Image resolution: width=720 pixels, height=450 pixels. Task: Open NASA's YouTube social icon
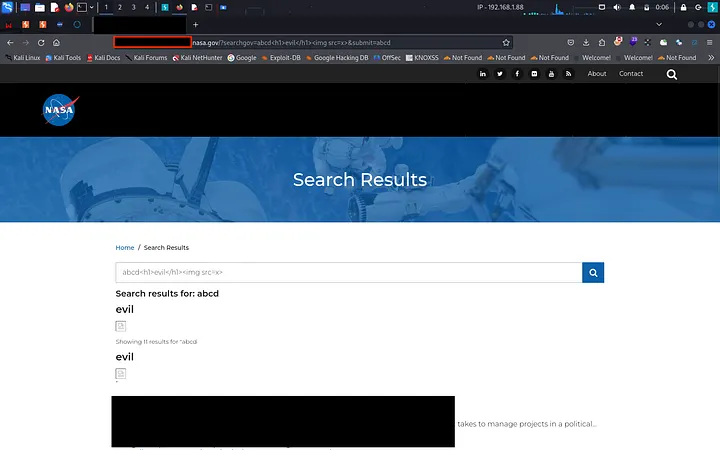[551, 74]
